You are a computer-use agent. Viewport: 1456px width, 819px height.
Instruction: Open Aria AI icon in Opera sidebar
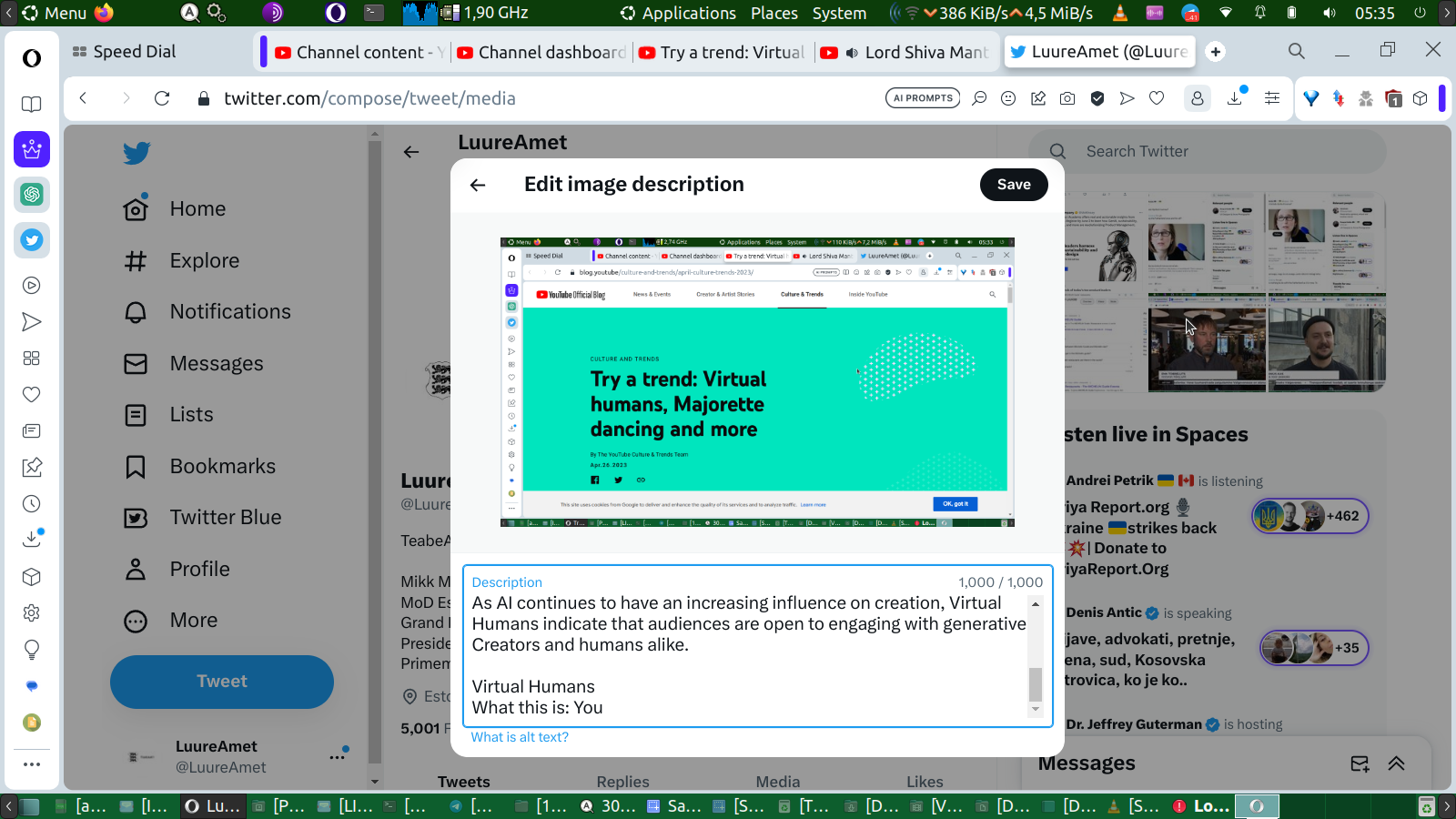click(32, 149)
